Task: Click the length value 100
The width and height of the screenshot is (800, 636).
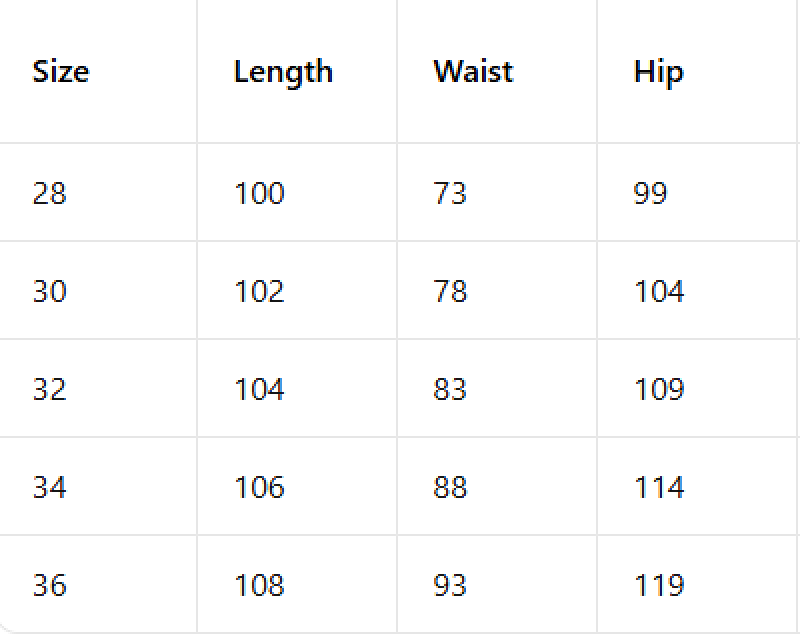Action: click(x=259, y=193)
